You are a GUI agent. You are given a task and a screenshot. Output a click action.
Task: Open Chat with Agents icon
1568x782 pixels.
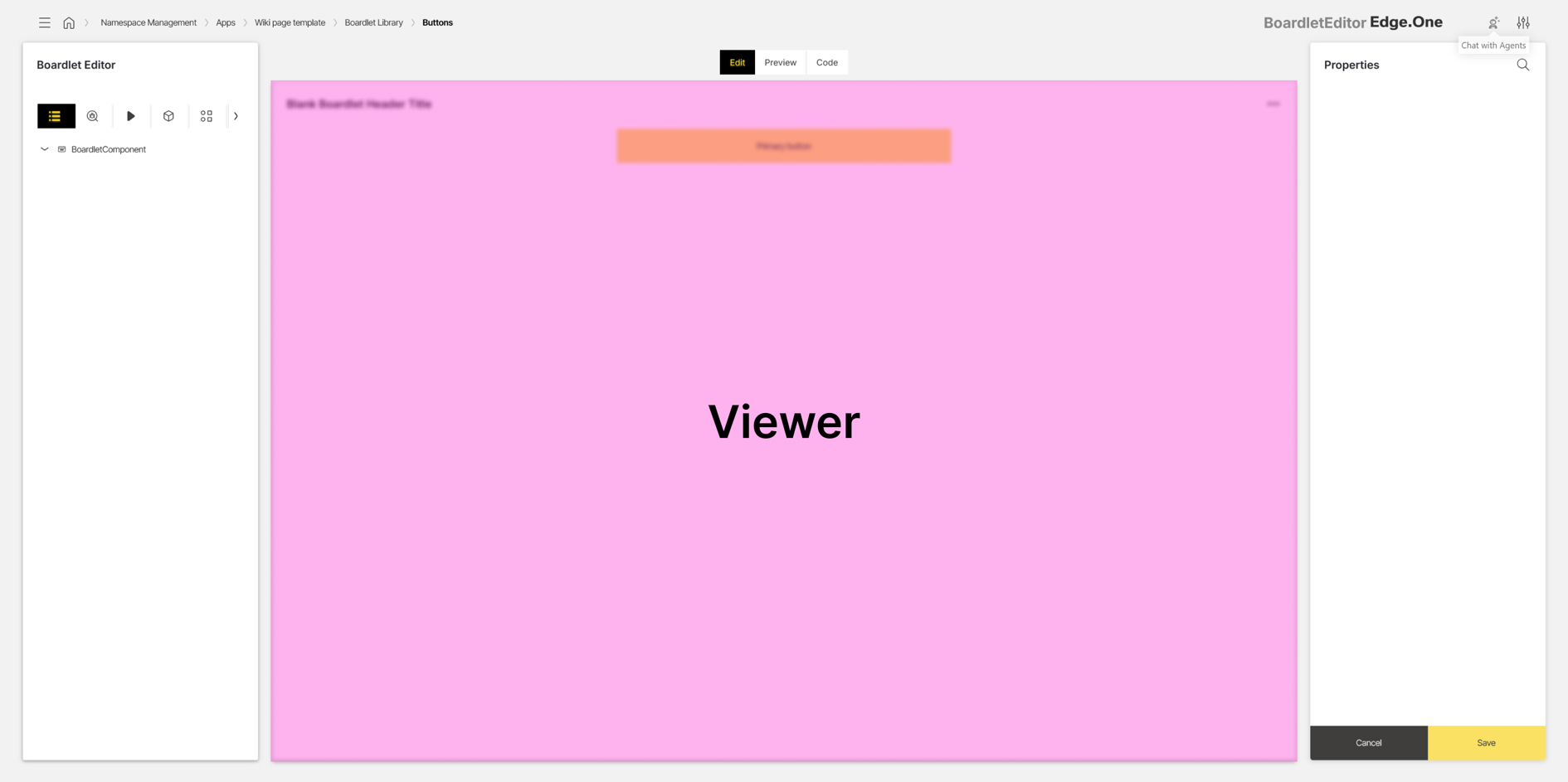pos(1493,23)
